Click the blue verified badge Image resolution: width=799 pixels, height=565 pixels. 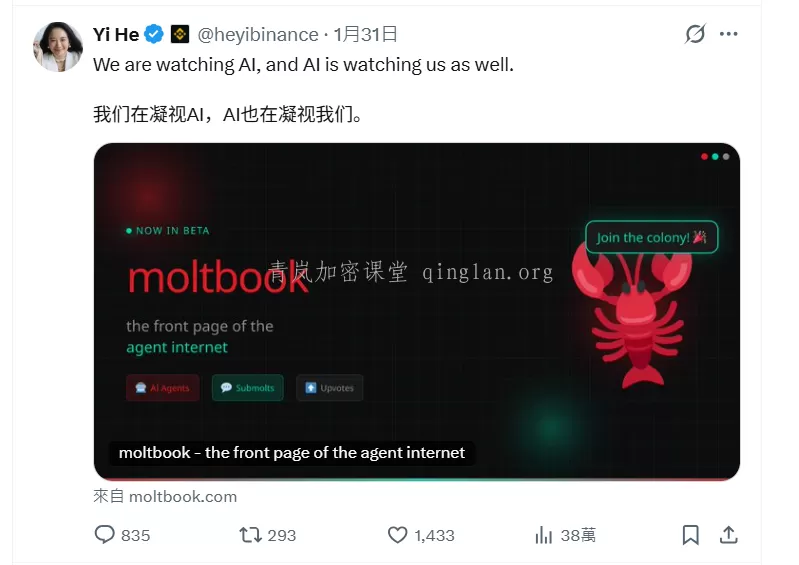tap(154, 34)
